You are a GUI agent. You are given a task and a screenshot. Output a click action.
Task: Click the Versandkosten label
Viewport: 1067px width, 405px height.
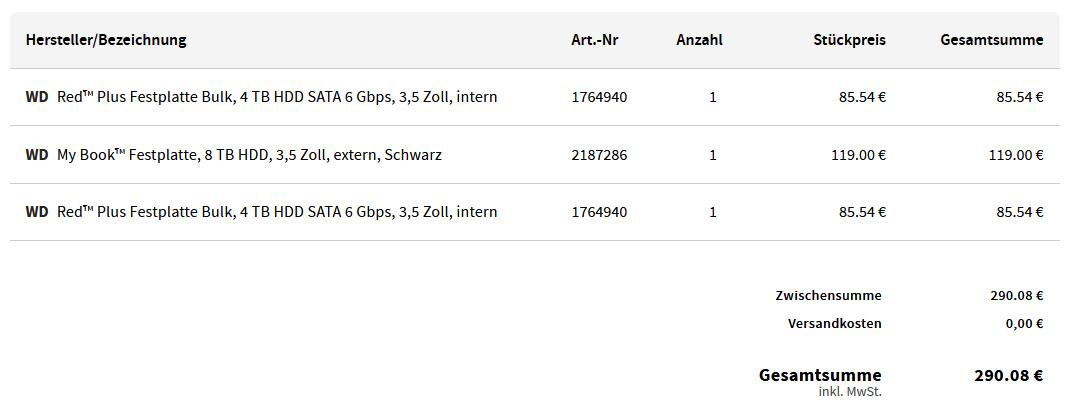[834, 324]
